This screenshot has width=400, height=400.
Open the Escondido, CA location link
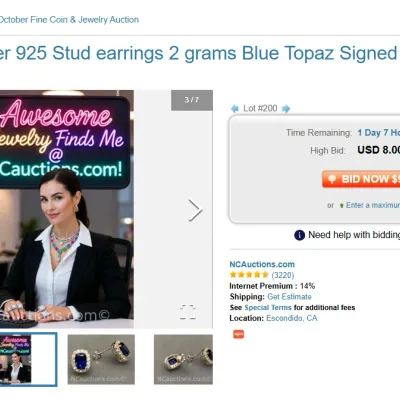292,318
